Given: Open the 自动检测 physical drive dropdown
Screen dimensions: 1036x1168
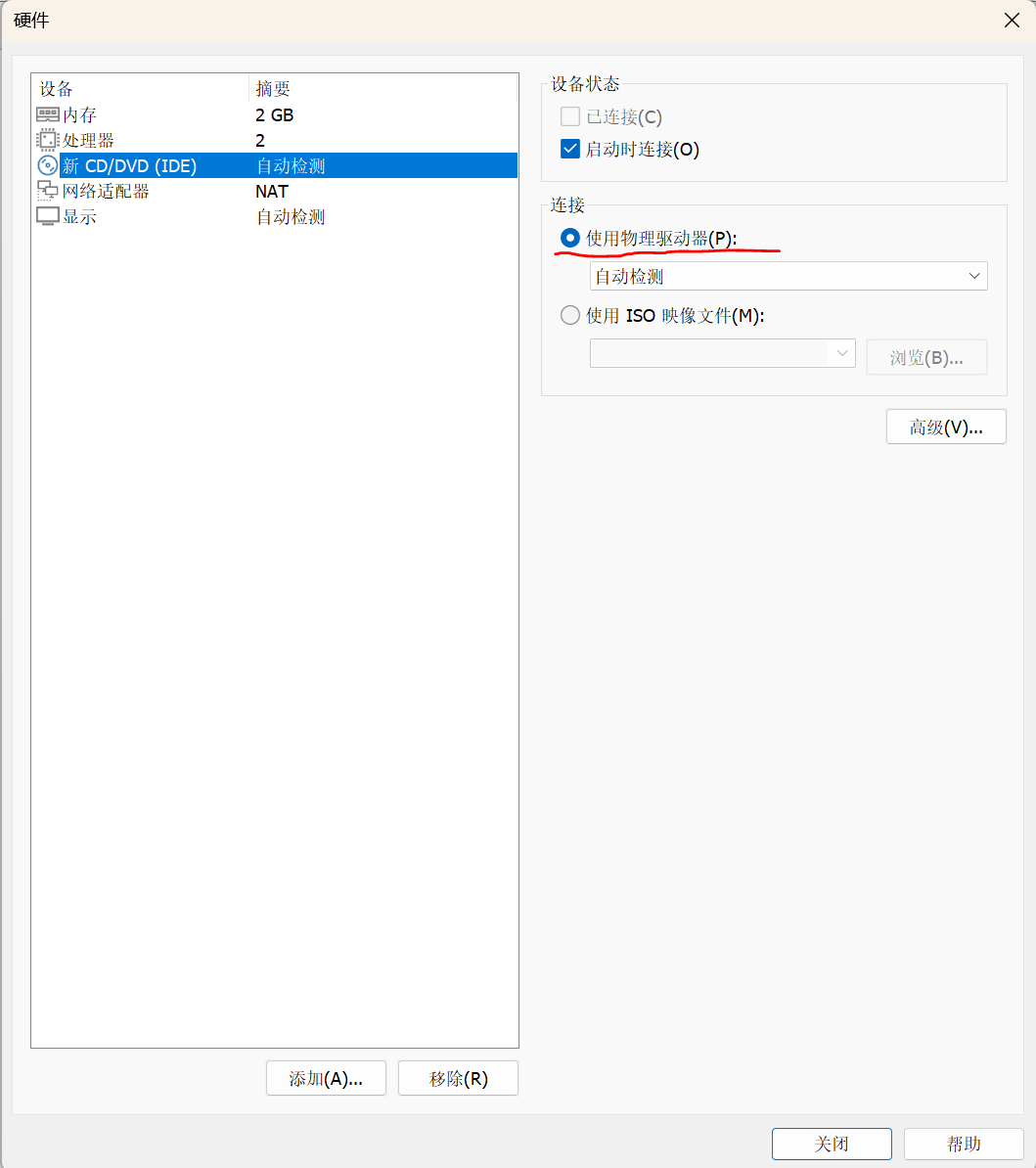Looking at the screenshot, I should tap(788, 277).
